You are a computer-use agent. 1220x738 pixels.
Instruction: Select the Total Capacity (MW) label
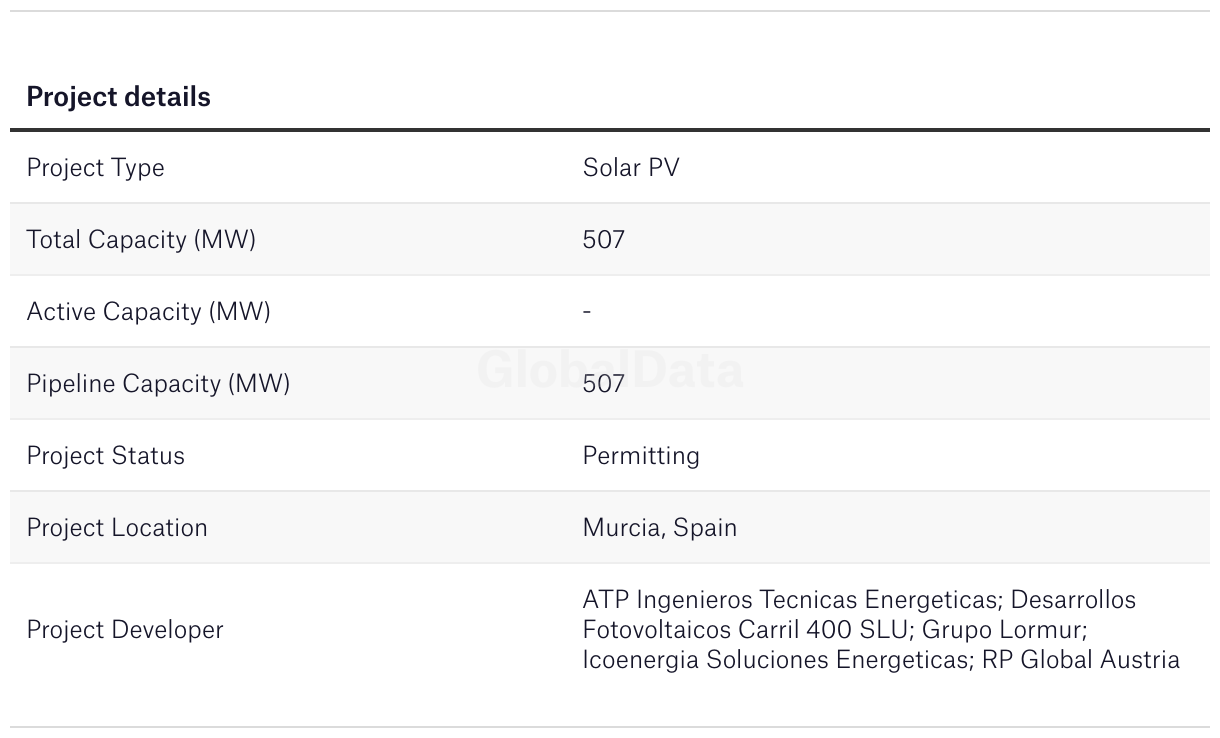coord(141,240)
